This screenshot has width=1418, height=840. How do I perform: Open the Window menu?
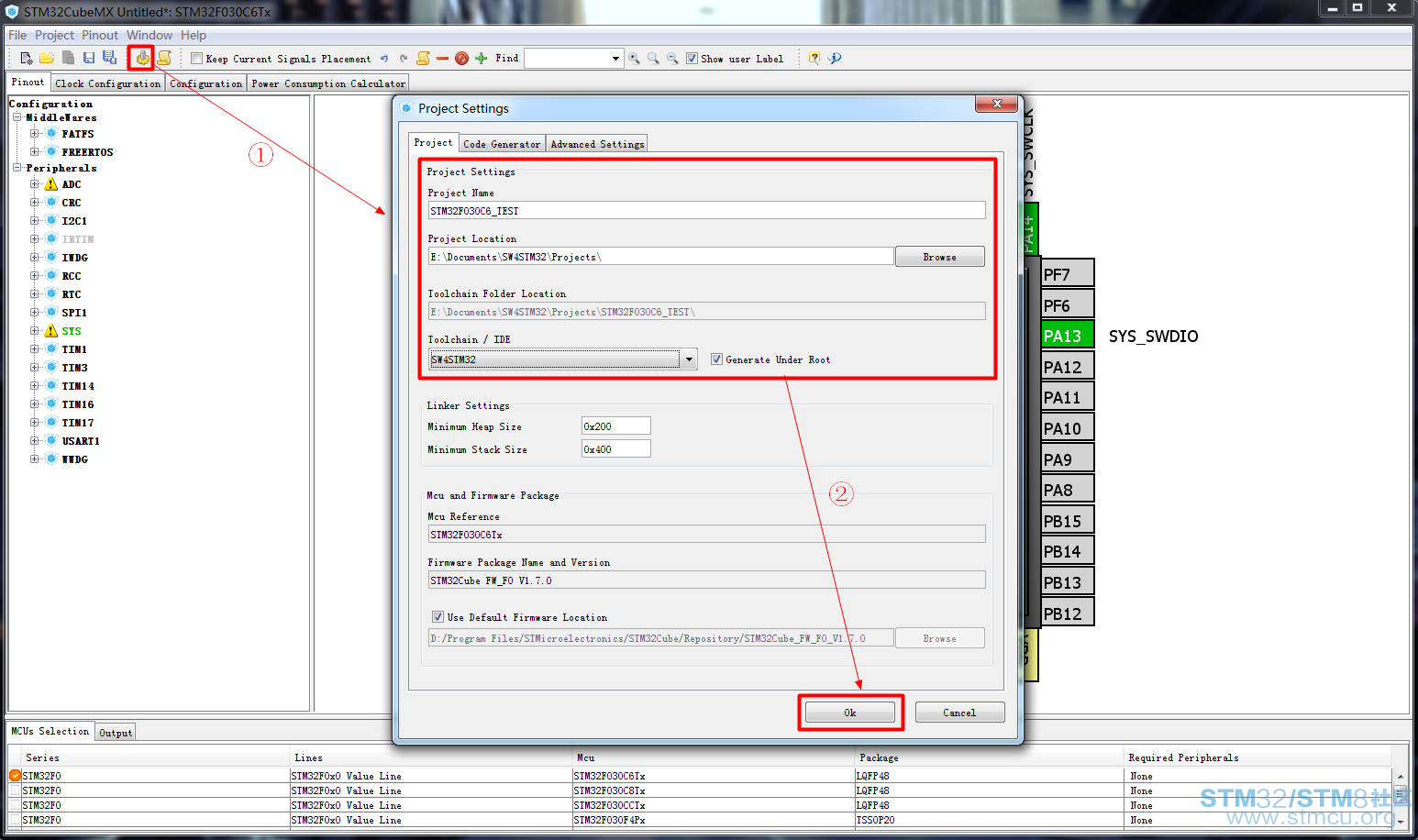click(150, 35)
